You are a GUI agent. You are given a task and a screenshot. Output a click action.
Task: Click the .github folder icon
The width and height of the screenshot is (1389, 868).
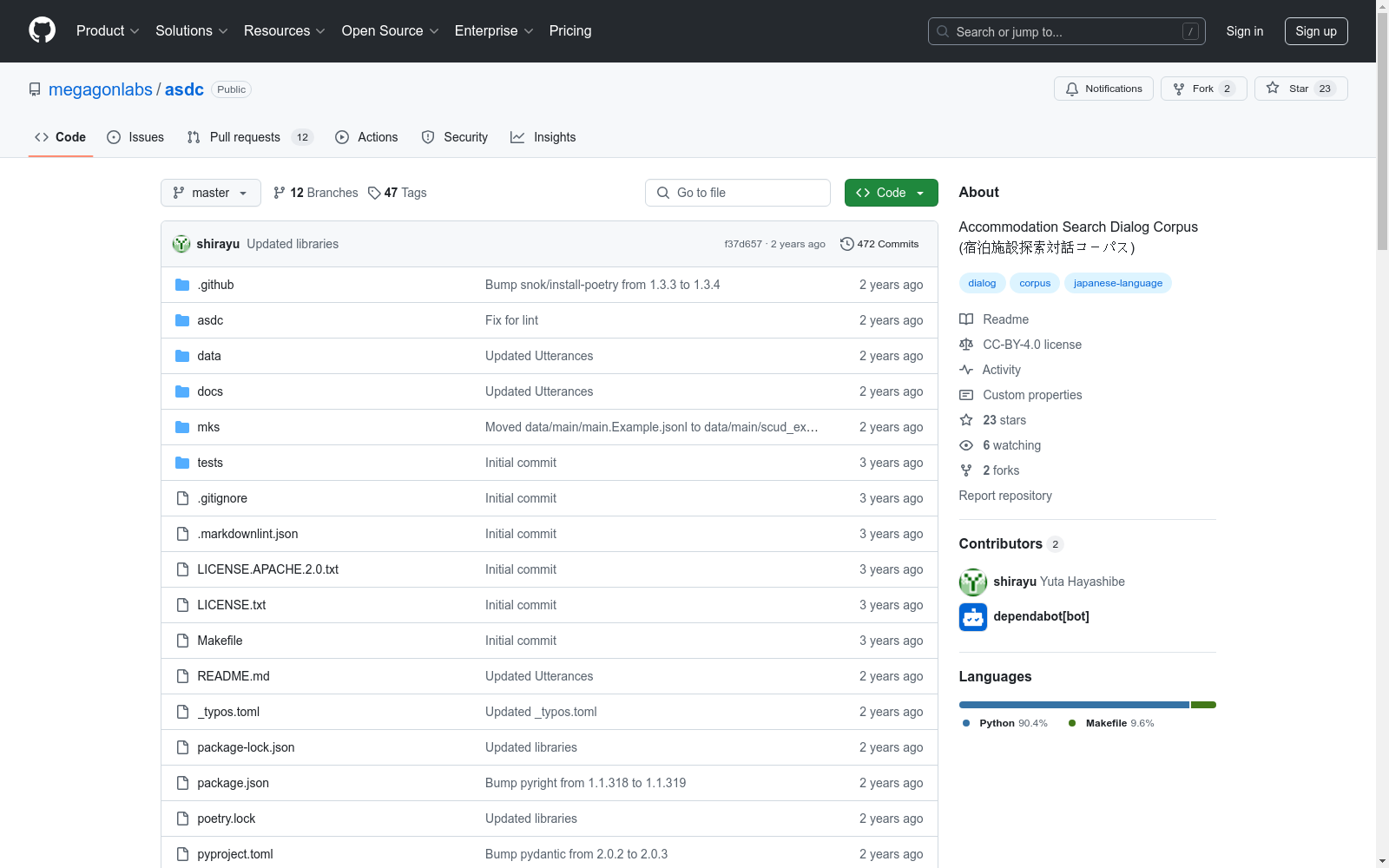pos(182,285)
